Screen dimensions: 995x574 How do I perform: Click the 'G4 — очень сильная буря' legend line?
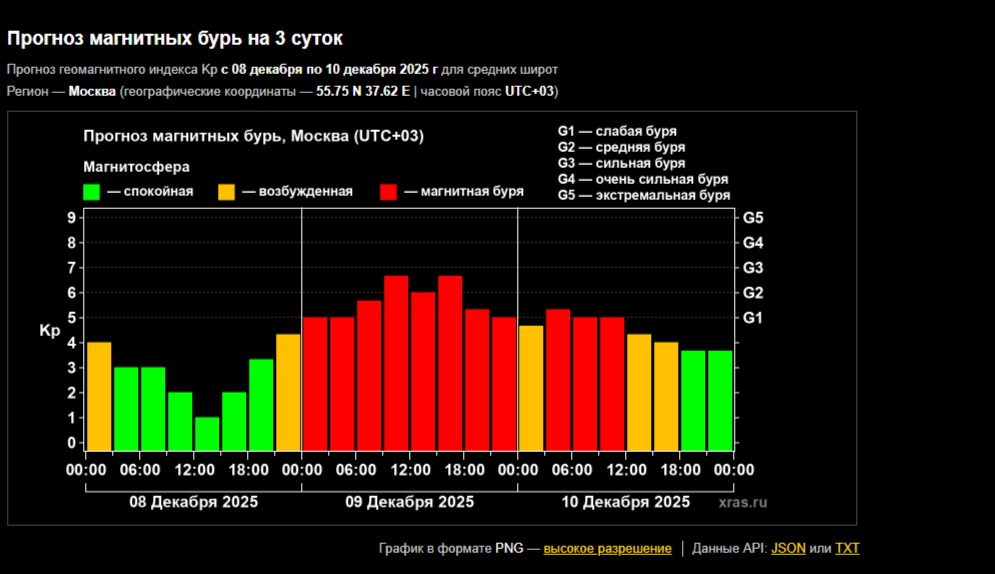click(x=643, y=179)
